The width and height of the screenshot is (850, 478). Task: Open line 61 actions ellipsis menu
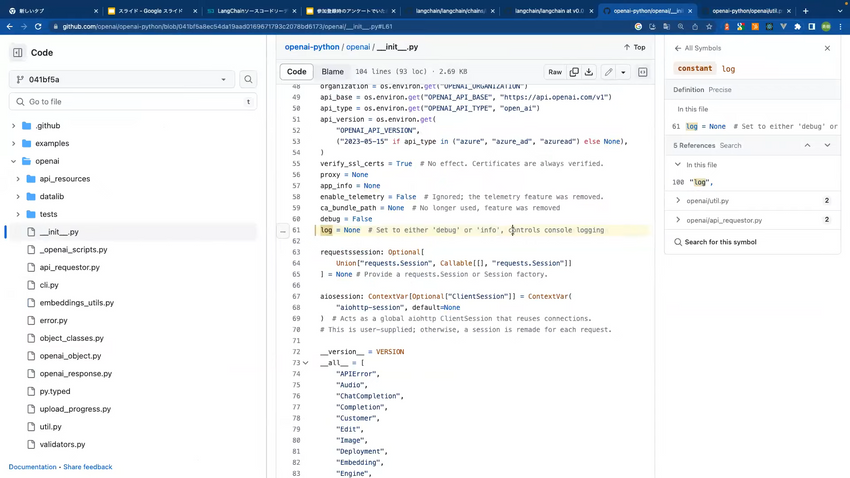coord(283,230)
